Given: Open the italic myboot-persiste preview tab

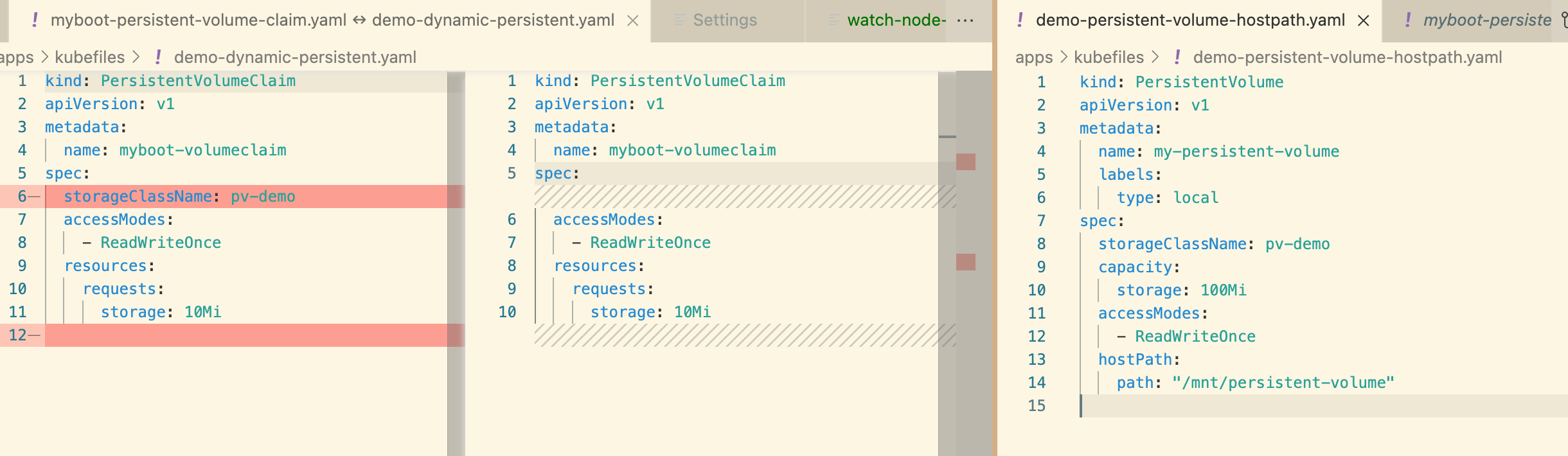Looking at the screenshot, I should 1486,21.
